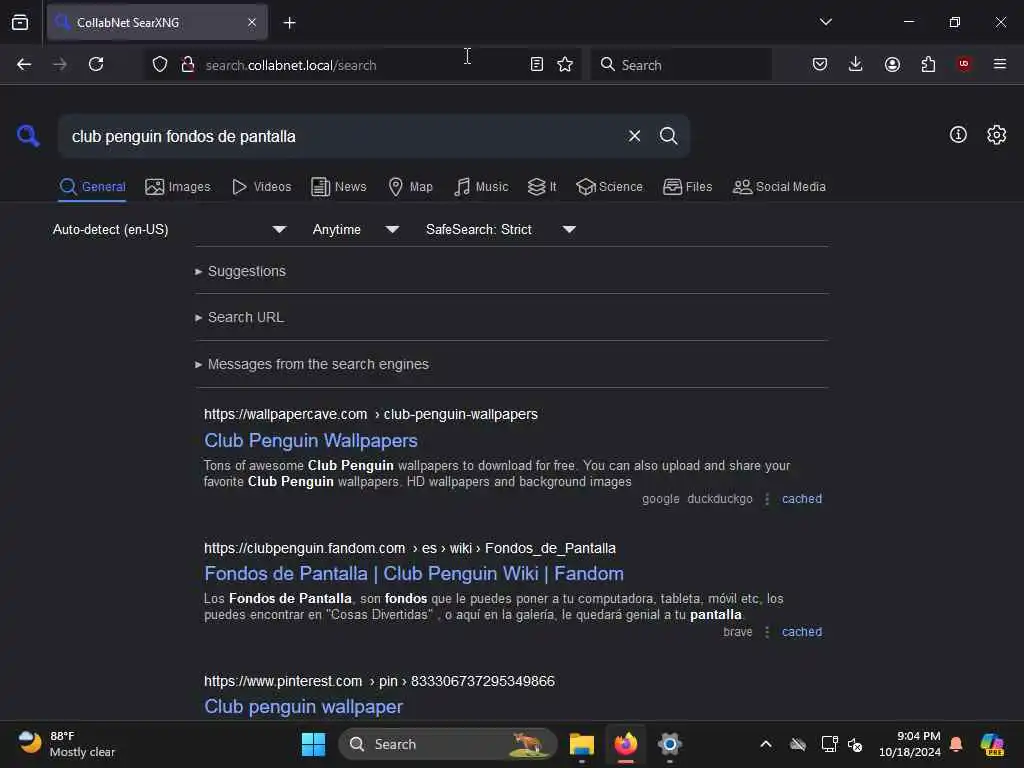
Task: Click the clubpenguin.fandom.com result URL
Action: 409,548
